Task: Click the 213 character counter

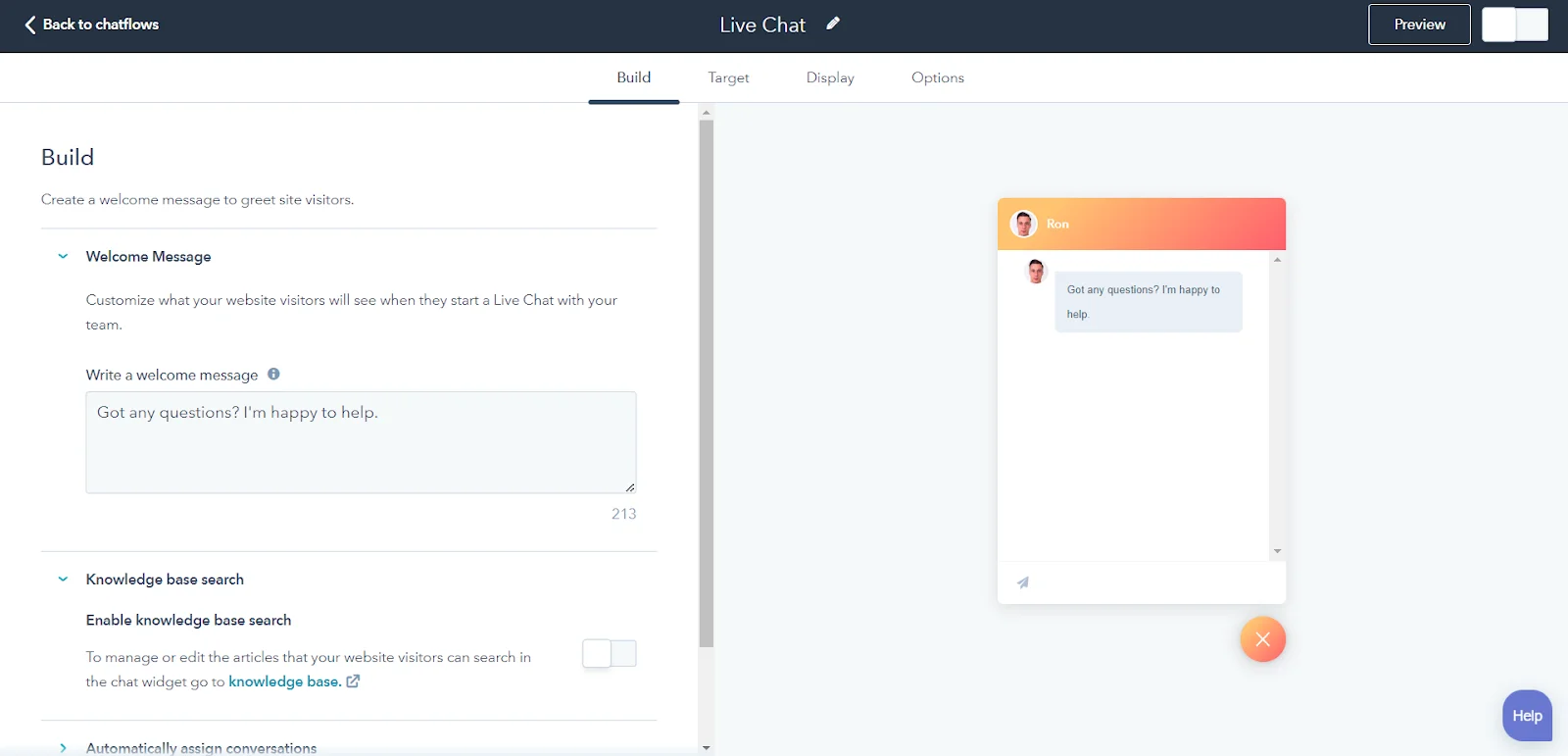Action: pyautogui.click(x=623, y=514)
